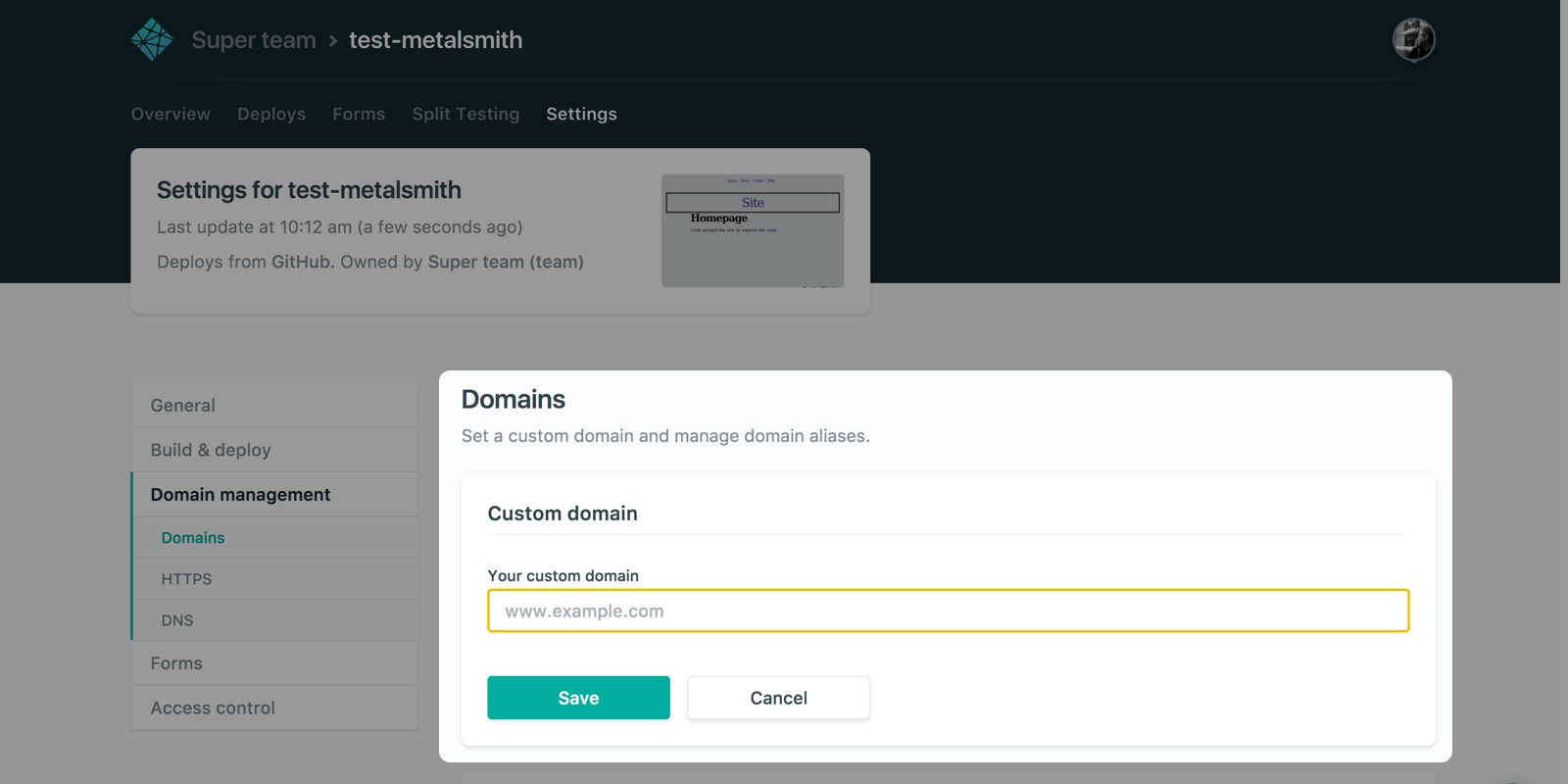Click the Netlify diamond logo icon
The width and height of the screenshot is (1568, 784).
coord(152,40)
